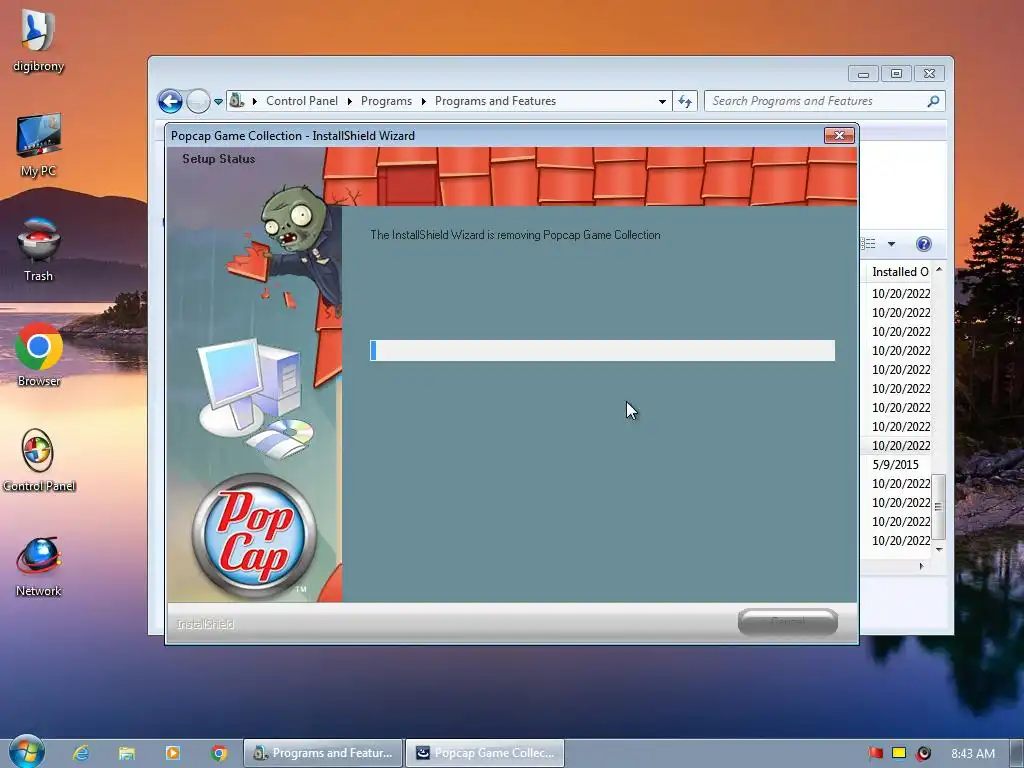Open the media player taskbar icon

[x=173, y=753]
